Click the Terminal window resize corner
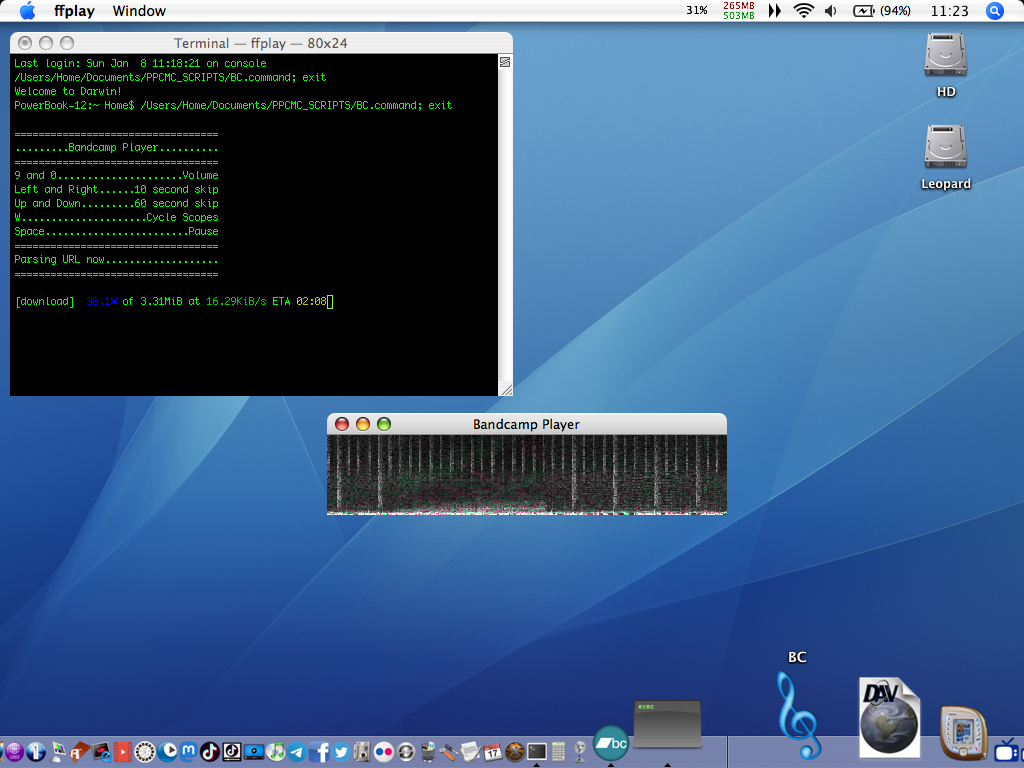Viewport: 1024px width, 768px height. [505, 389]
